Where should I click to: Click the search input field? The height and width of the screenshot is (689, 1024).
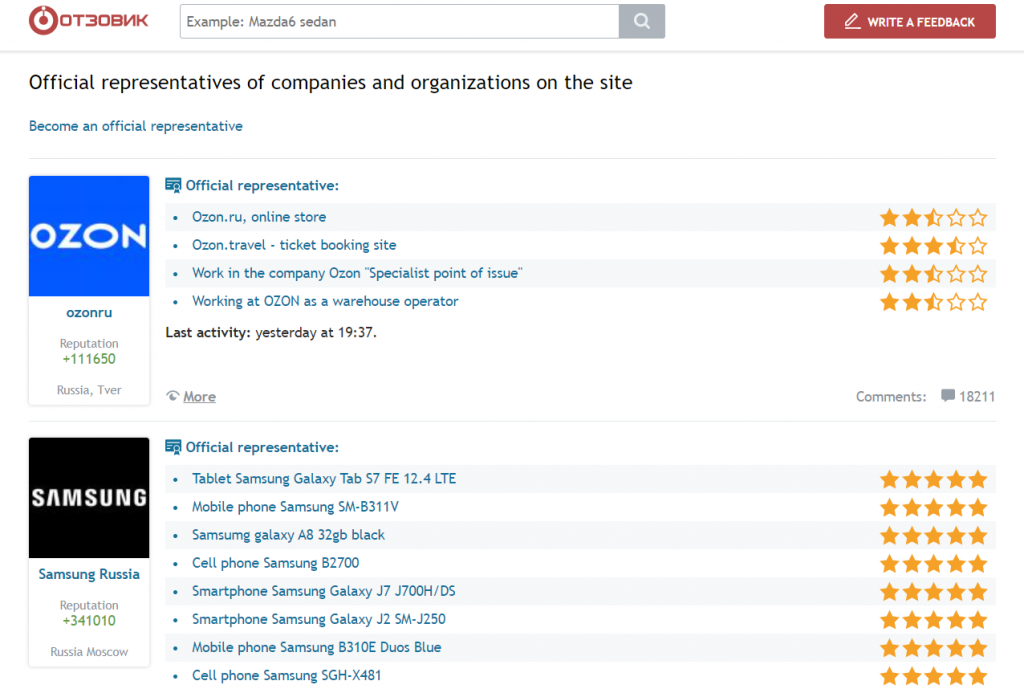click(x=400, y=22)
